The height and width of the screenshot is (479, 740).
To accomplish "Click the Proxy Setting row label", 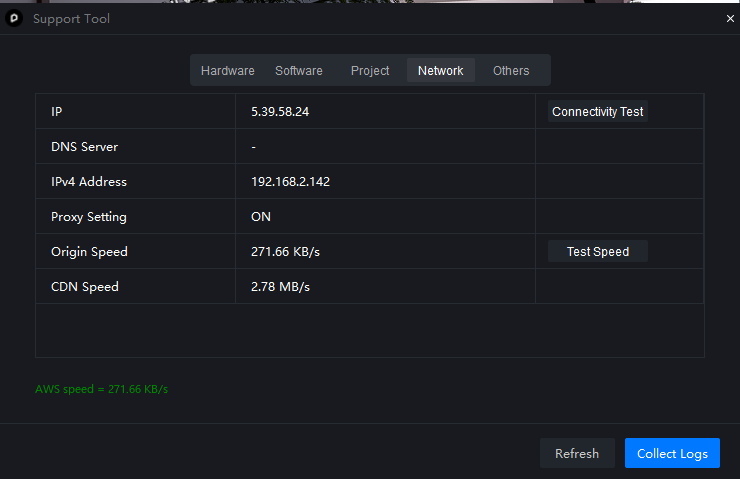I will (88, 217).
